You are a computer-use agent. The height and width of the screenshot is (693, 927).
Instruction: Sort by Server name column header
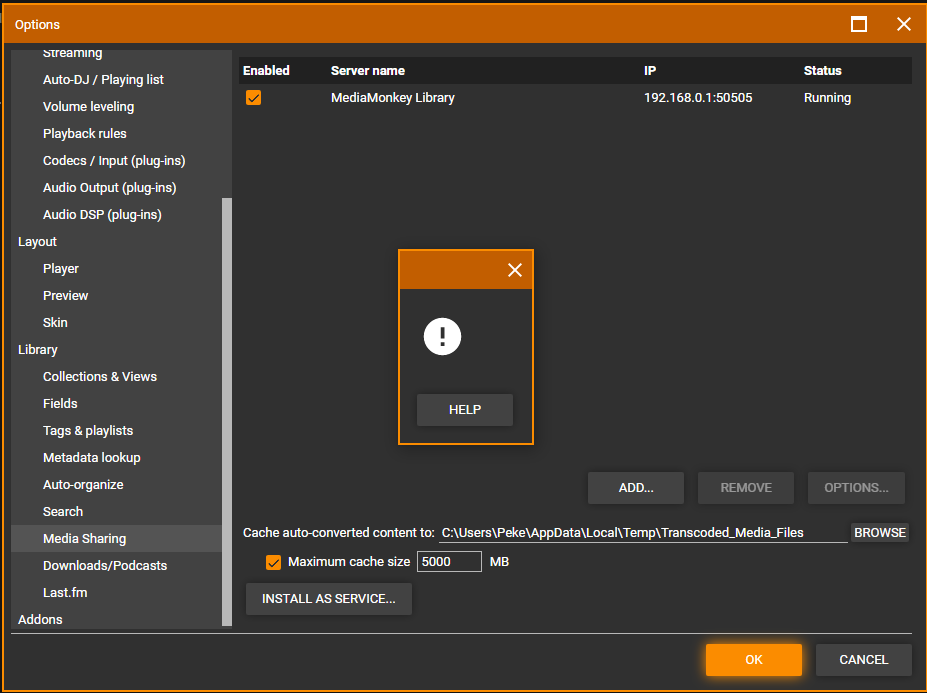368,71
